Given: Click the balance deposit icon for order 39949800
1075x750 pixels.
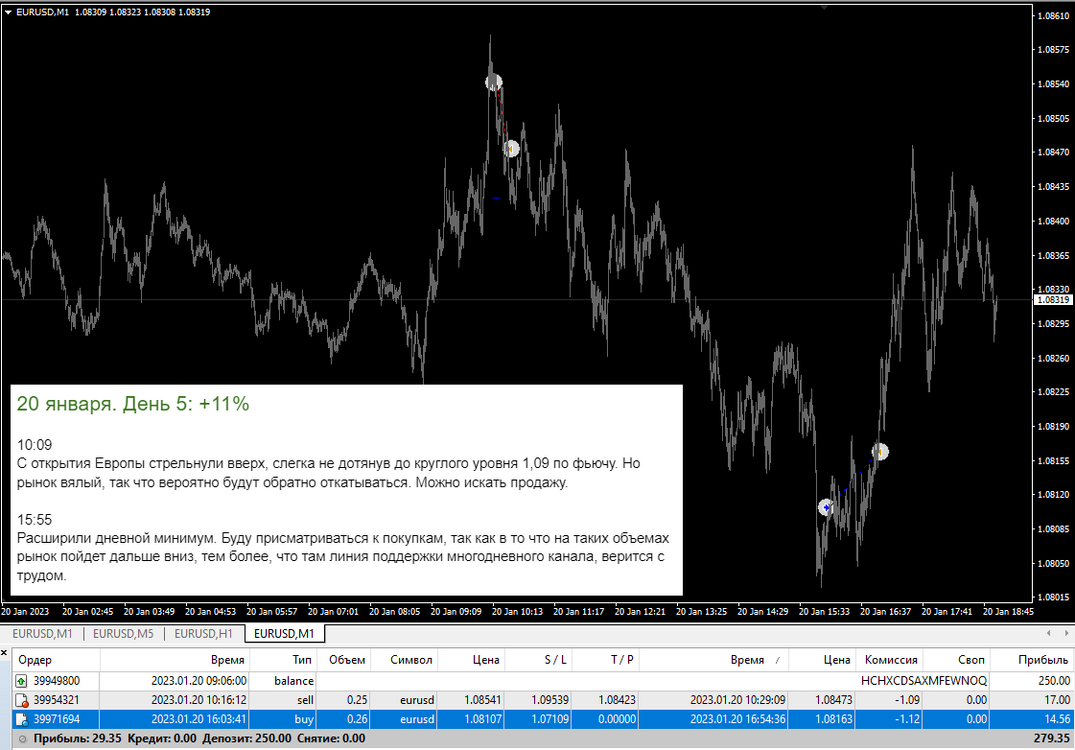Looking at the screenshot, I should (21, 681).
